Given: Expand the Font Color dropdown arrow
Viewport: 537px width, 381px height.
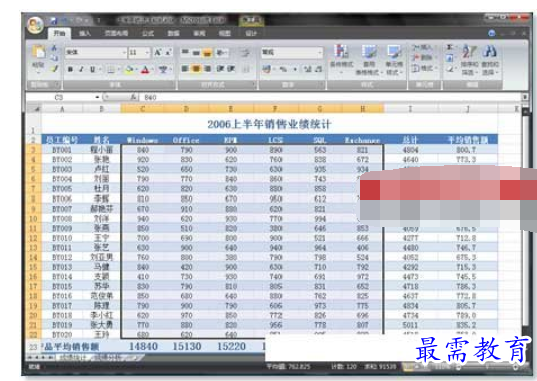Looking at the screenshot, I should 153,70.
